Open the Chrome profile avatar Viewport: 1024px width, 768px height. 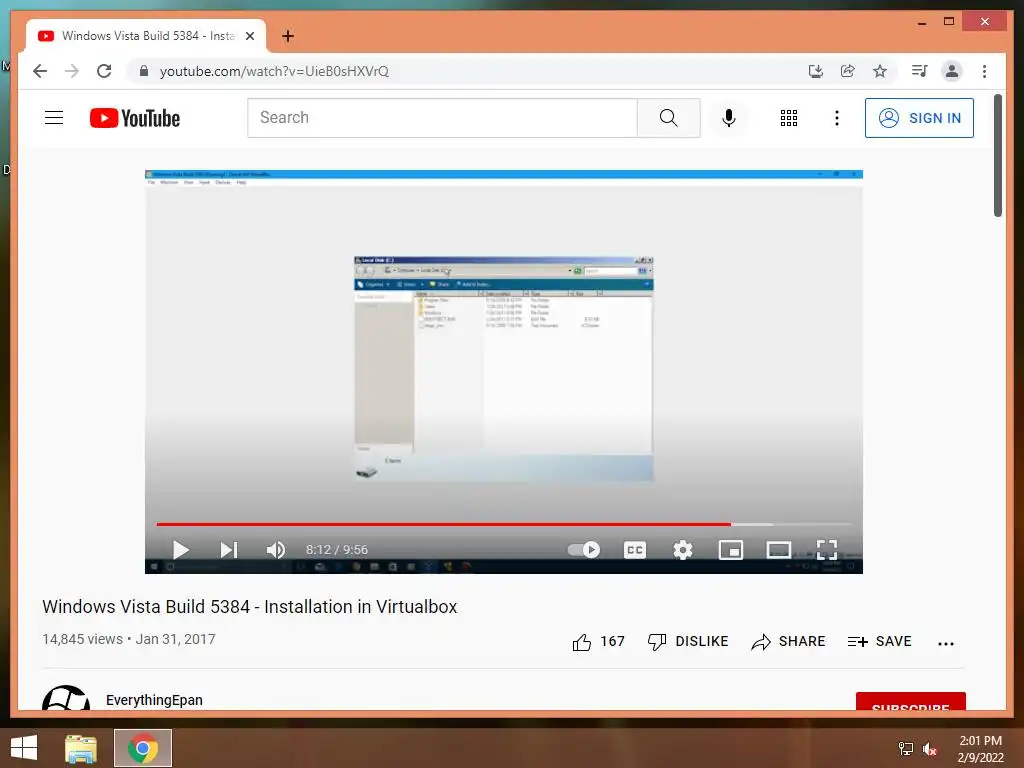click(952, 71)
